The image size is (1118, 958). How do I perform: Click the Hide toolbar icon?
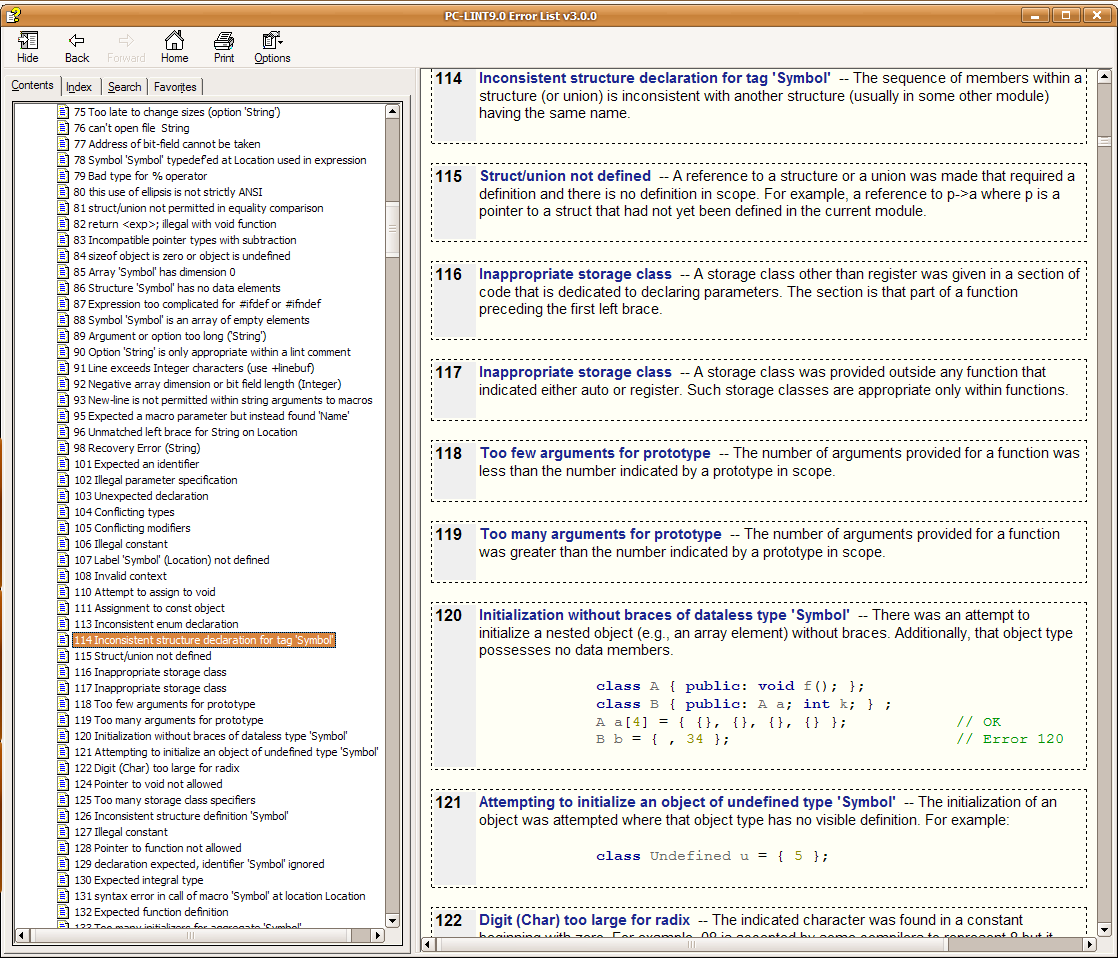coord(28,48)
